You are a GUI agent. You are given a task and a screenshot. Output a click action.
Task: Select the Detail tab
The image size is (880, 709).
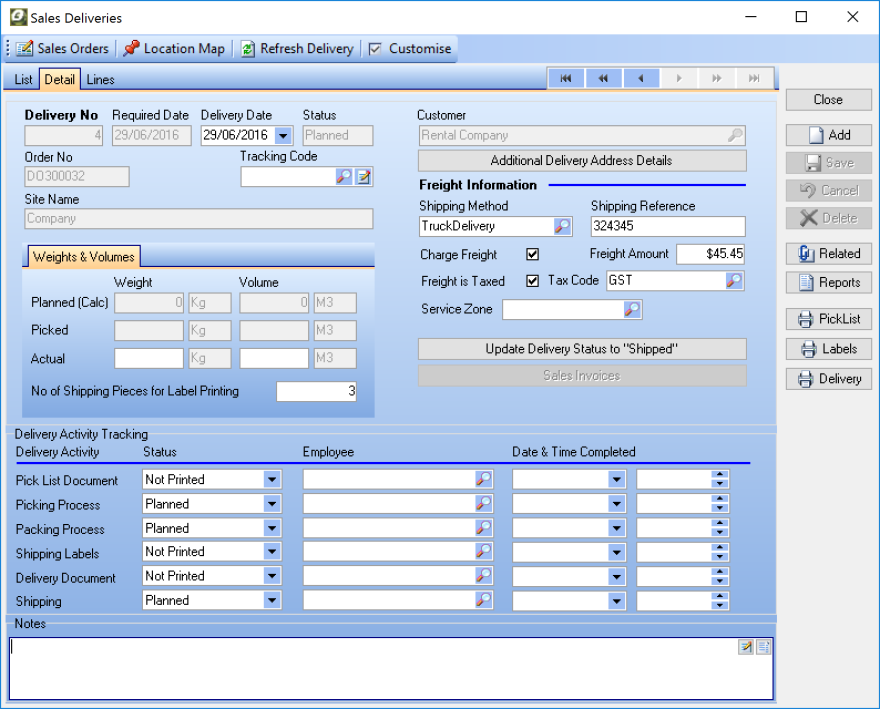tap(59, 79)
